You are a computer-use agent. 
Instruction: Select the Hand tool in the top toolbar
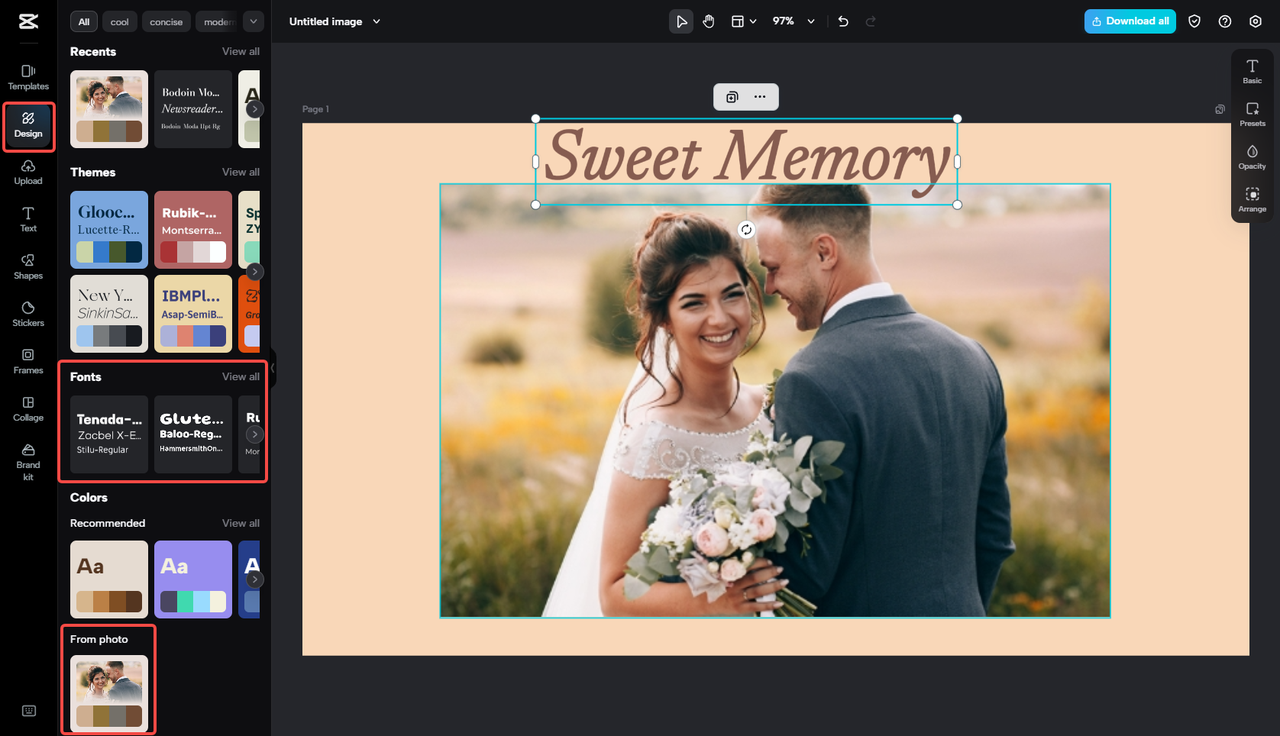(708, 21)
